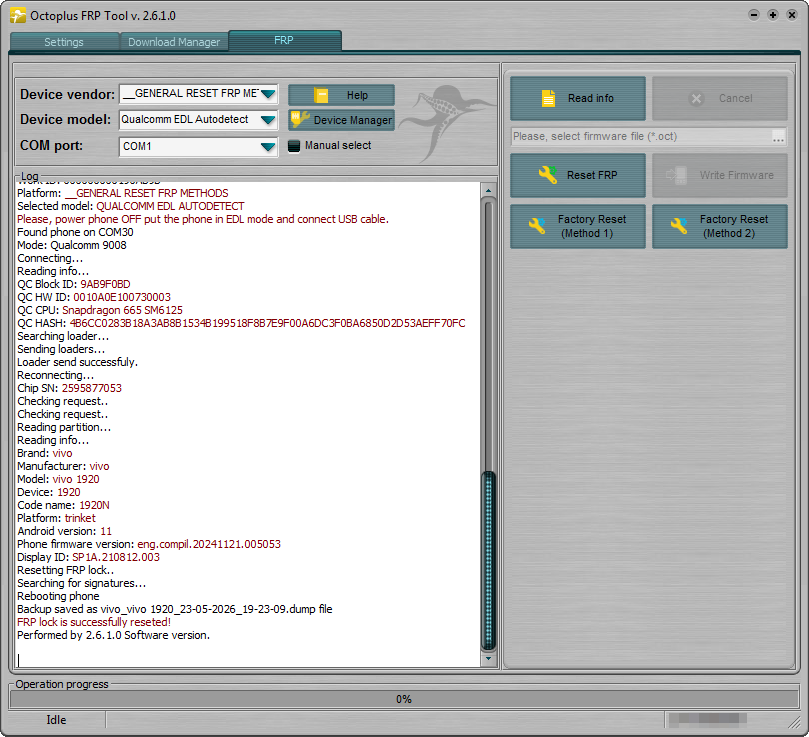Click the Device Manager wrench icon

point(300,119)
